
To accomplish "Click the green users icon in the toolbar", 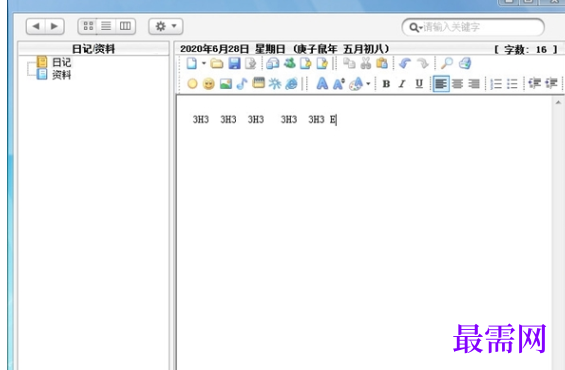I will pos(289,63).
